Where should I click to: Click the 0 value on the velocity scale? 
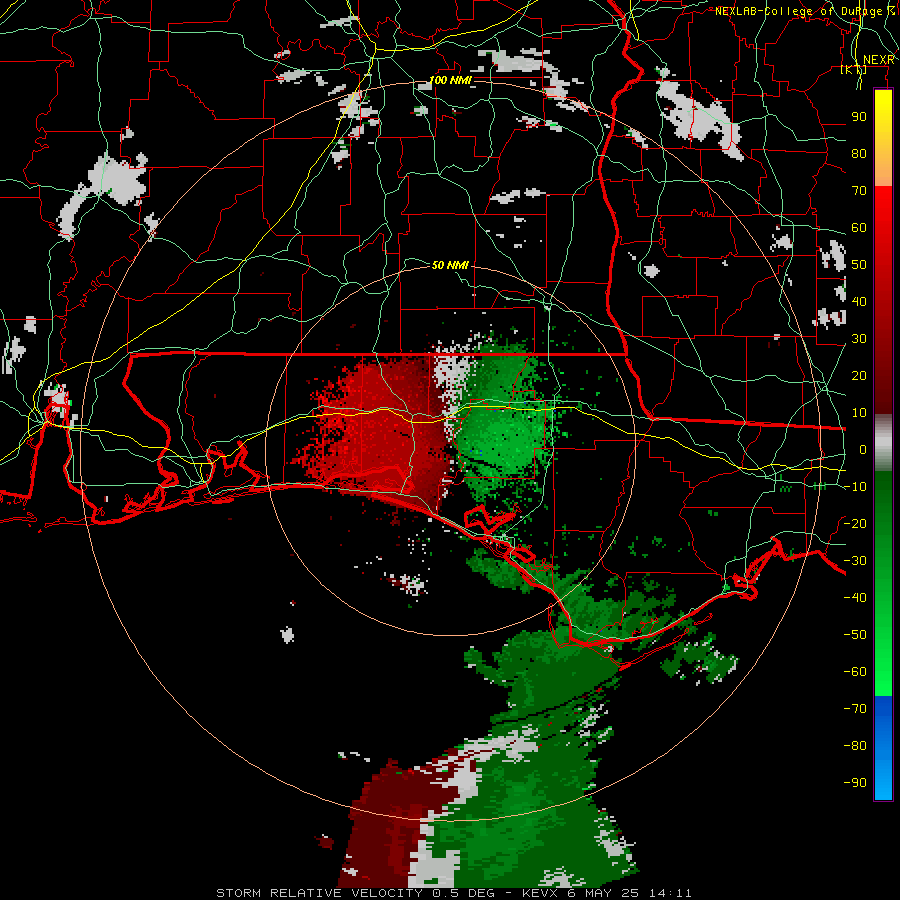pos(863,450)
